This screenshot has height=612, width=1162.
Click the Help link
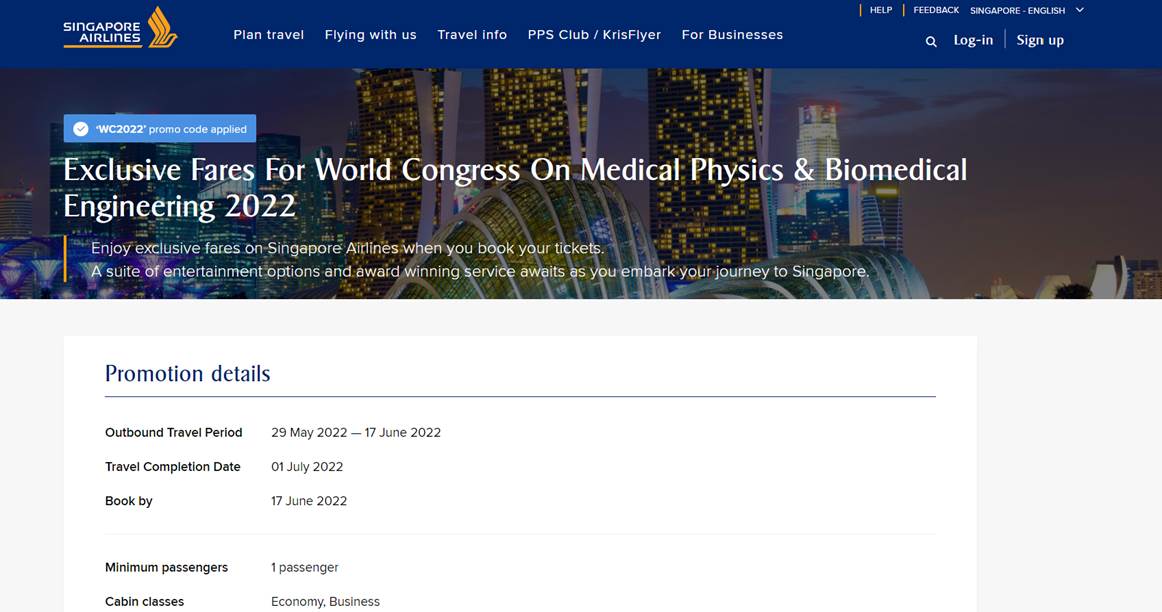click(x=880, y=10)
